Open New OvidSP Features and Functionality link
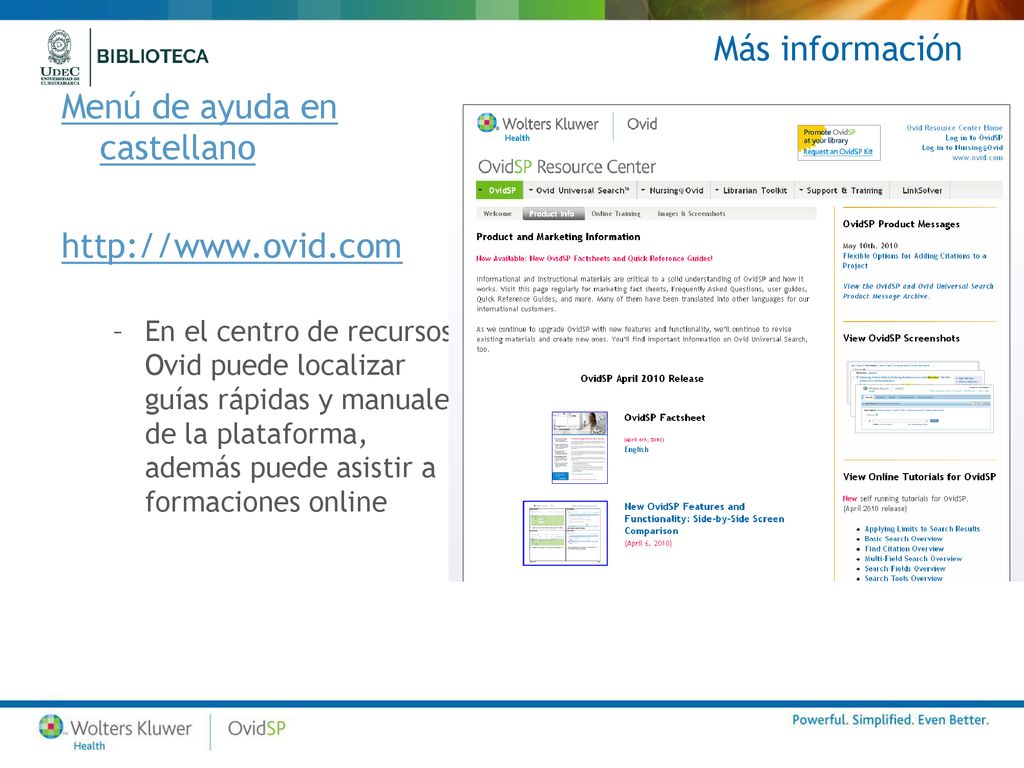The width and height of the screenshot is (1024, 768). click(704, 519)
